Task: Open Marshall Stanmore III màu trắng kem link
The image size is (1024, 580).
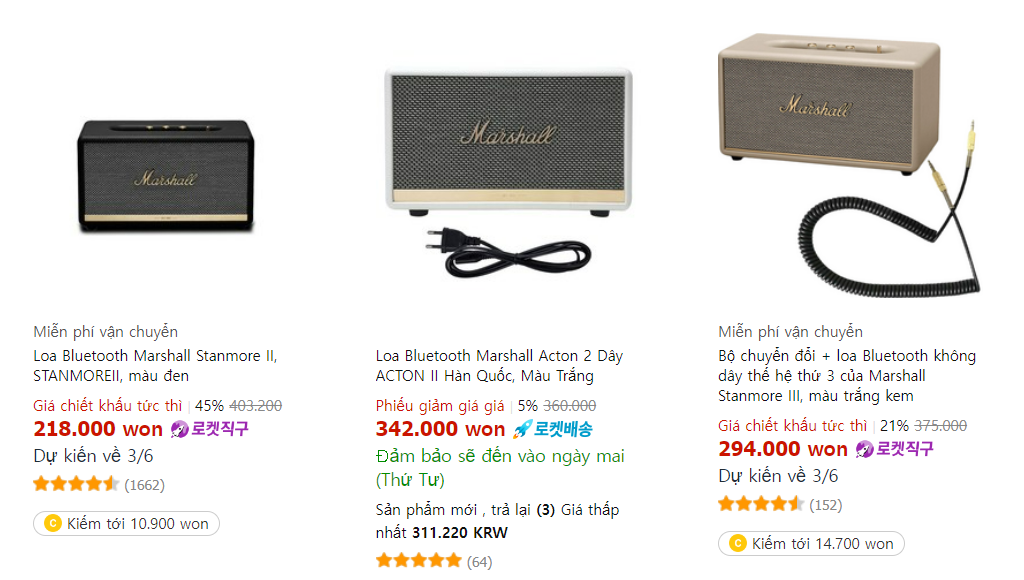Action: (846, 376)
